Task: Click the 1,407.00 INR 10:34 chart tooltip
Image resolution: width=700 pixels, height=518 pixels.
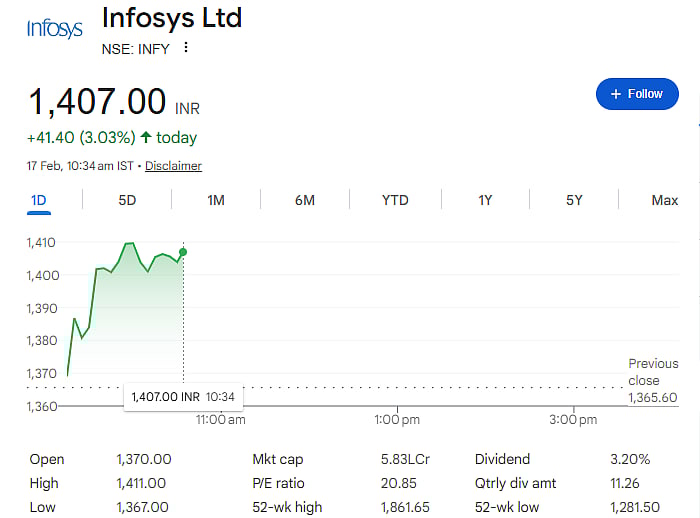Action: 182,397
